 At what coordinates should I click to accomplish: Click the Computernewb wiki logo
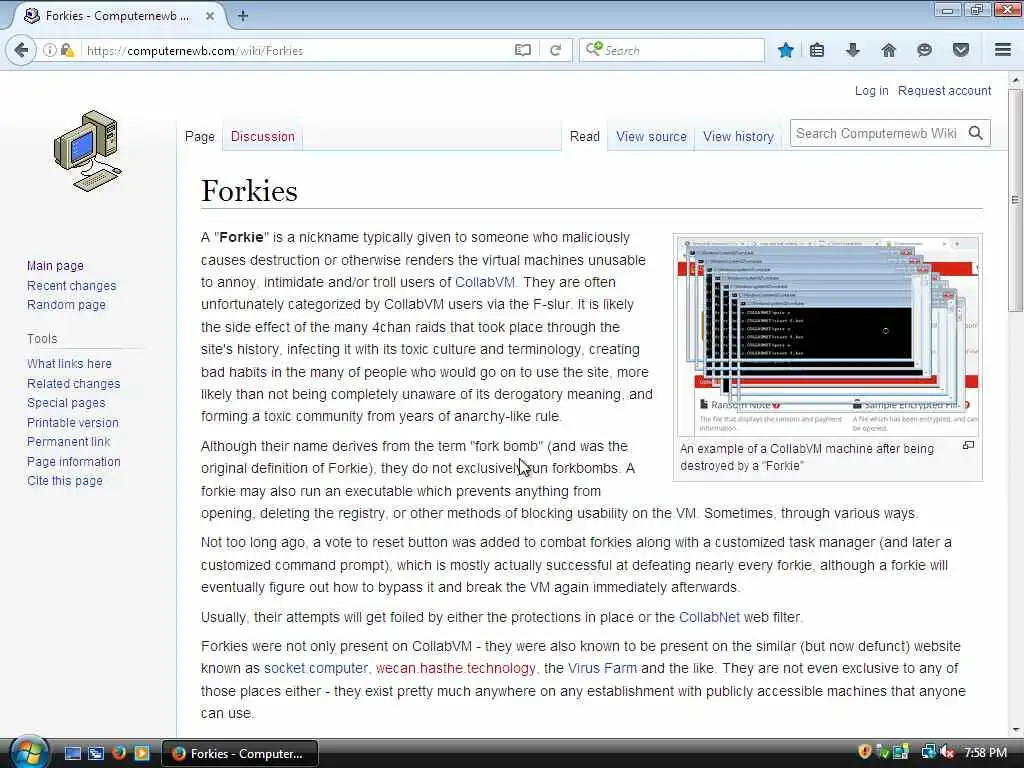(88, 151)
